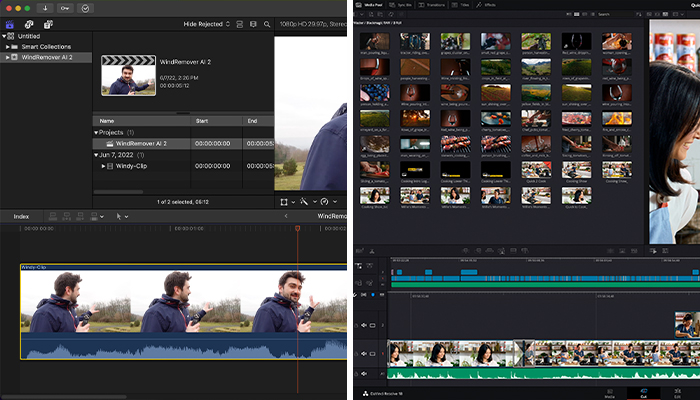Select the list view button in Resolve media pool
This screenshot has width=700, height=400.
coord(592,14)
